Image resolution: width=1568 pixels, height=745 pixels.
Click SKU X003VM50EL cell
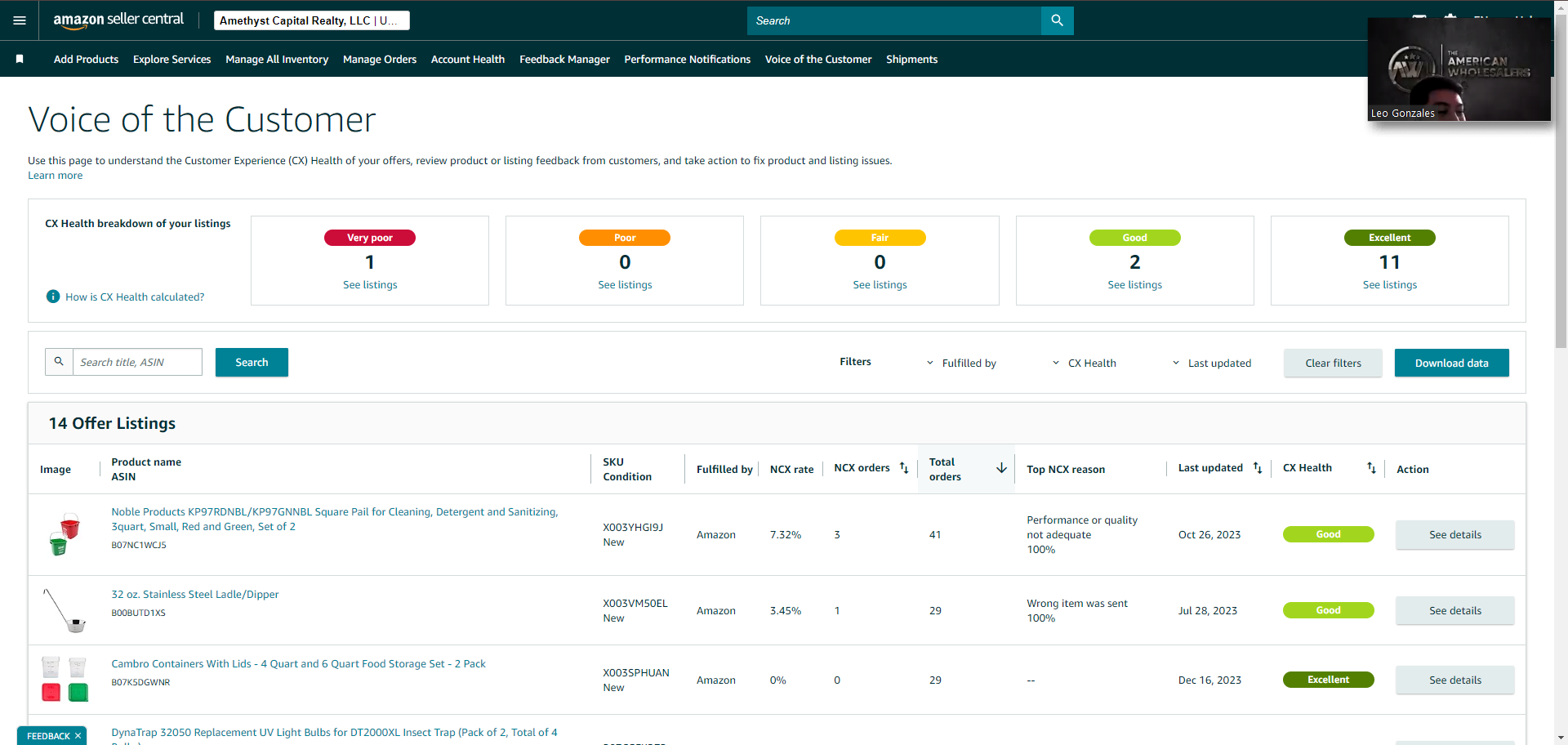tap(635, 603)
